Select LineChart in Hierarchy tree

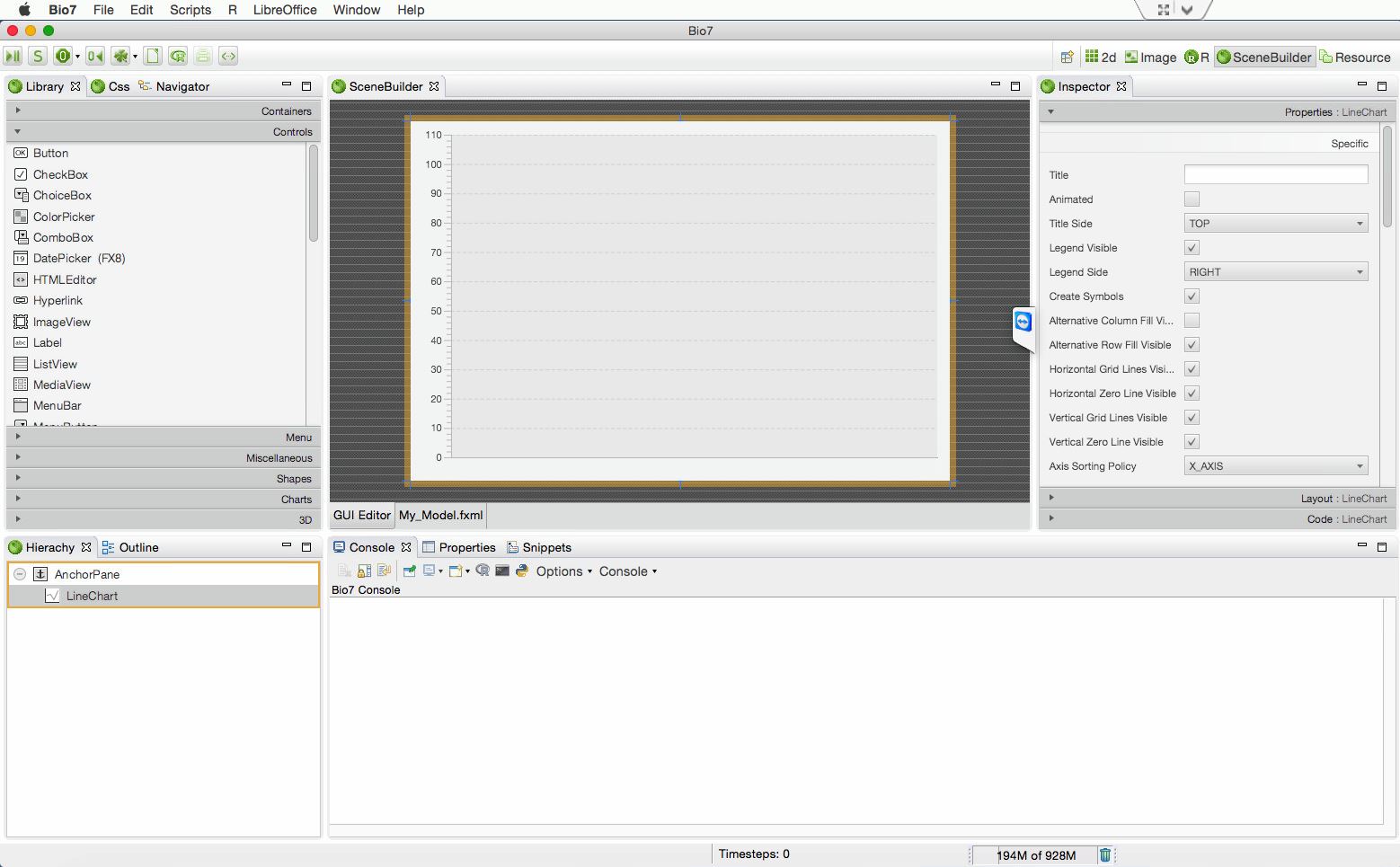point(163,596)
